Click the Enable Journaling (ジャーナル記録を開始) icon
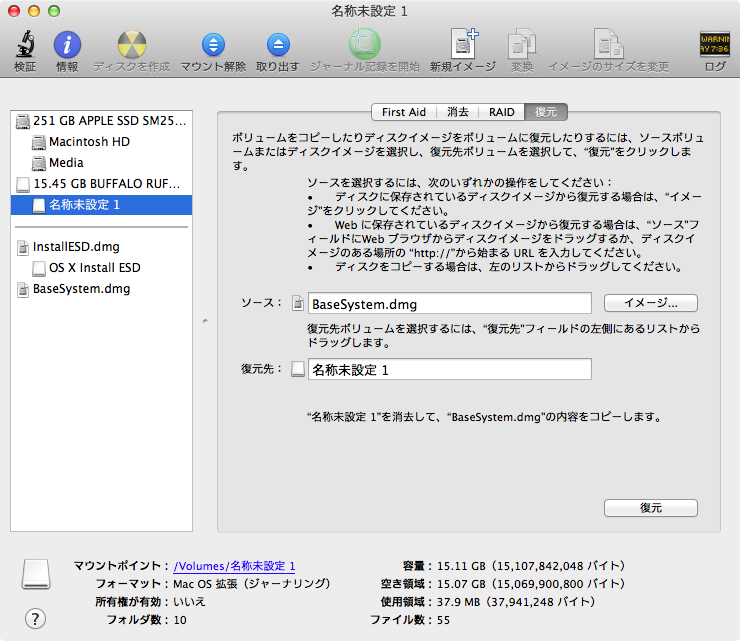The width and height of the screenshot is (740, 641). [364, 44]
